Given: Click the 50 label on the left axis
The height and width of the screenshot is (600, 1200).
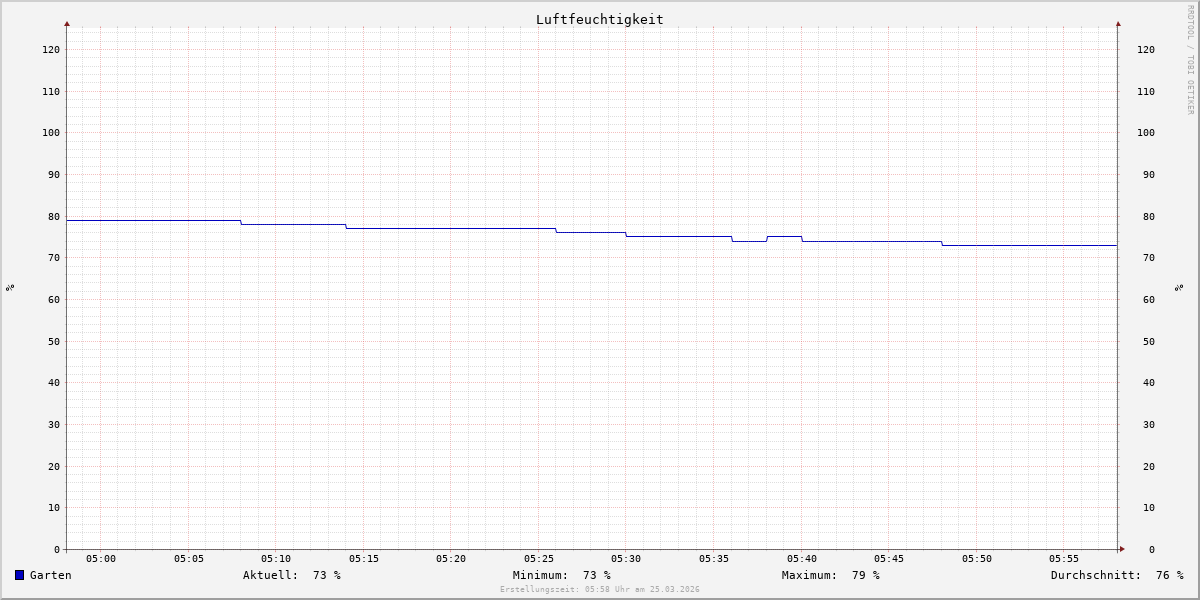Looking at the screenshot, I should coord(54,341).
